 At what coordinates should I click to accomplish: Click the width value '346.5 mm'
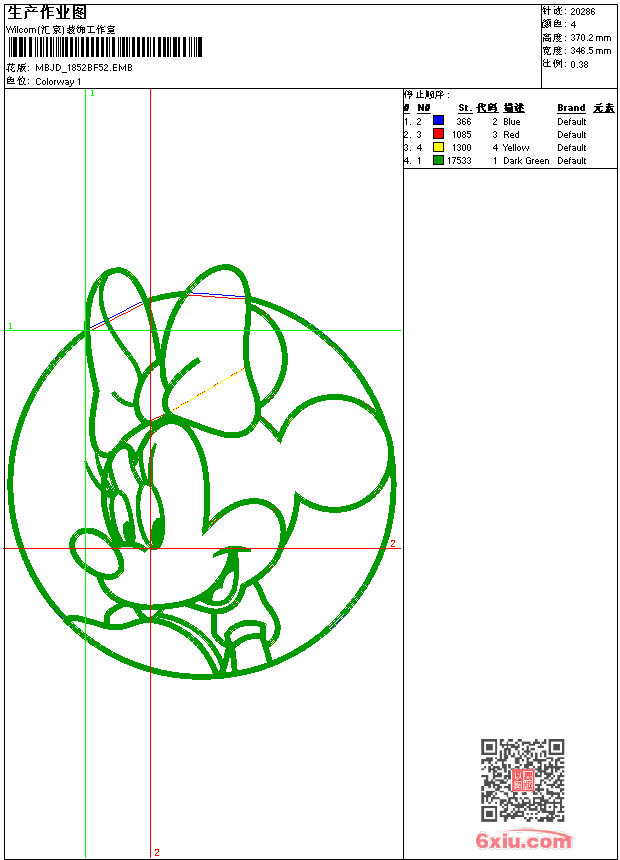click(591, 51)
